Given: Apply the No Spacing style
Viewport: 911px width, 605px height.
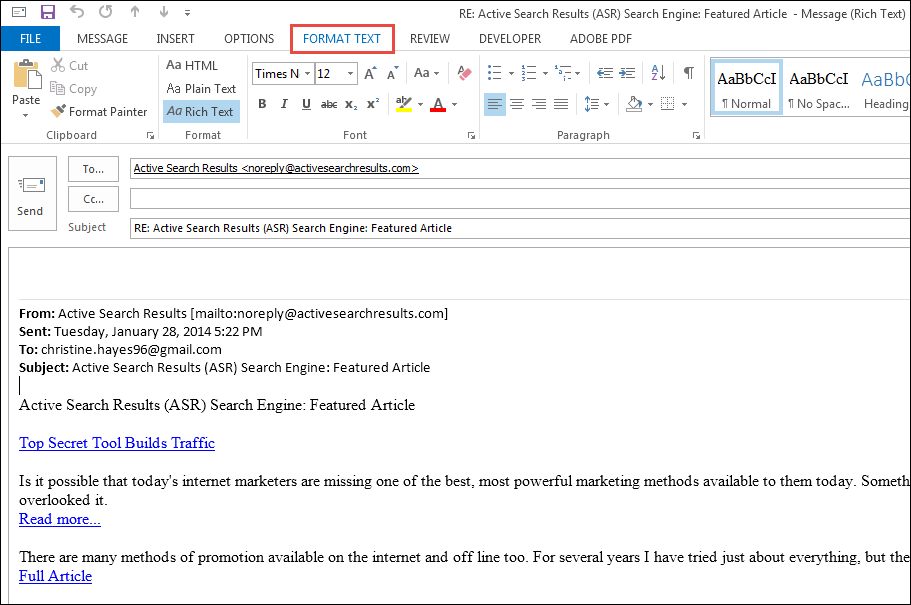Looking at the screenshot, I should coord(819,87).
